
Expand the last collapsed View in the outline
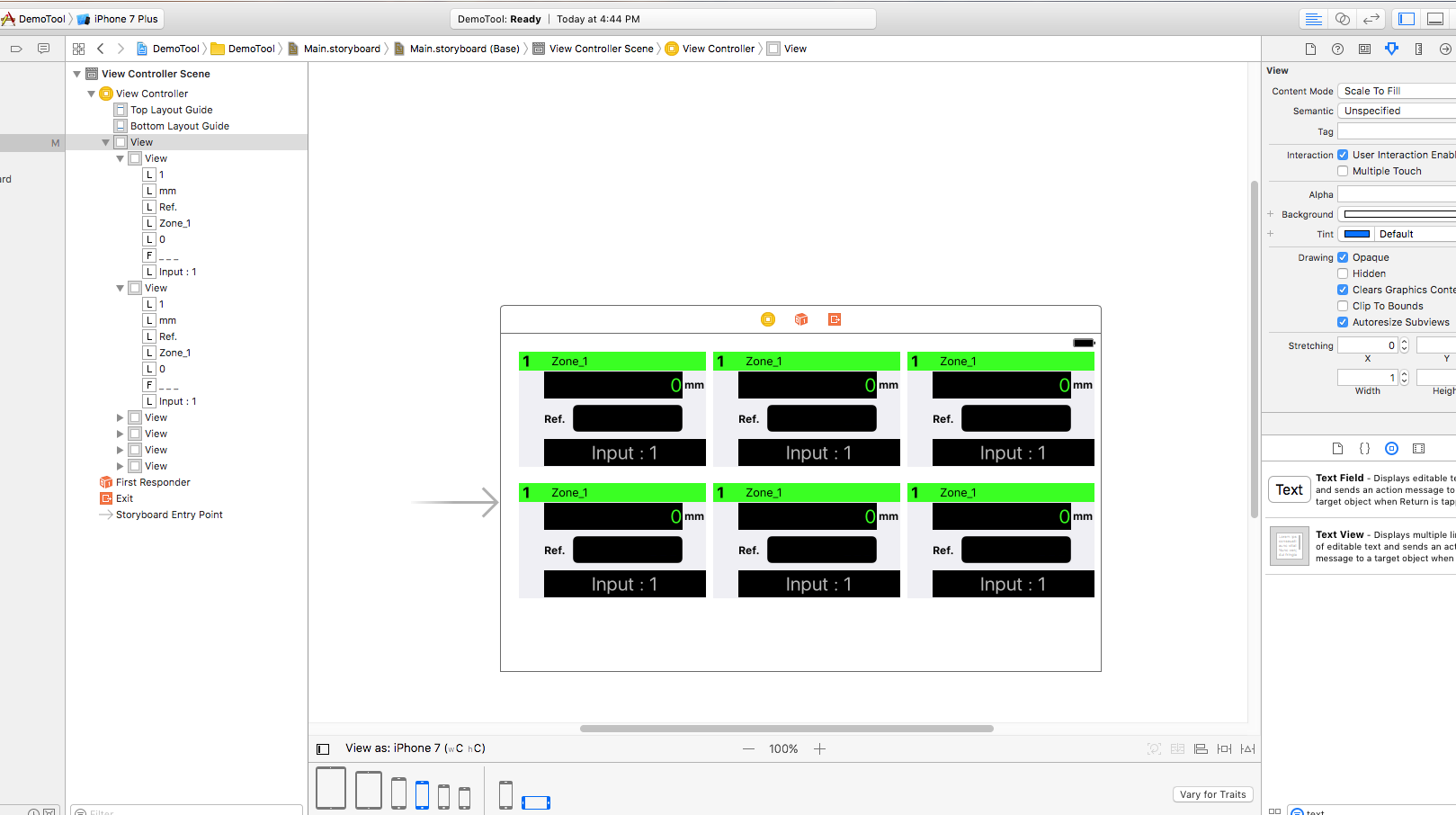[120, 466]
